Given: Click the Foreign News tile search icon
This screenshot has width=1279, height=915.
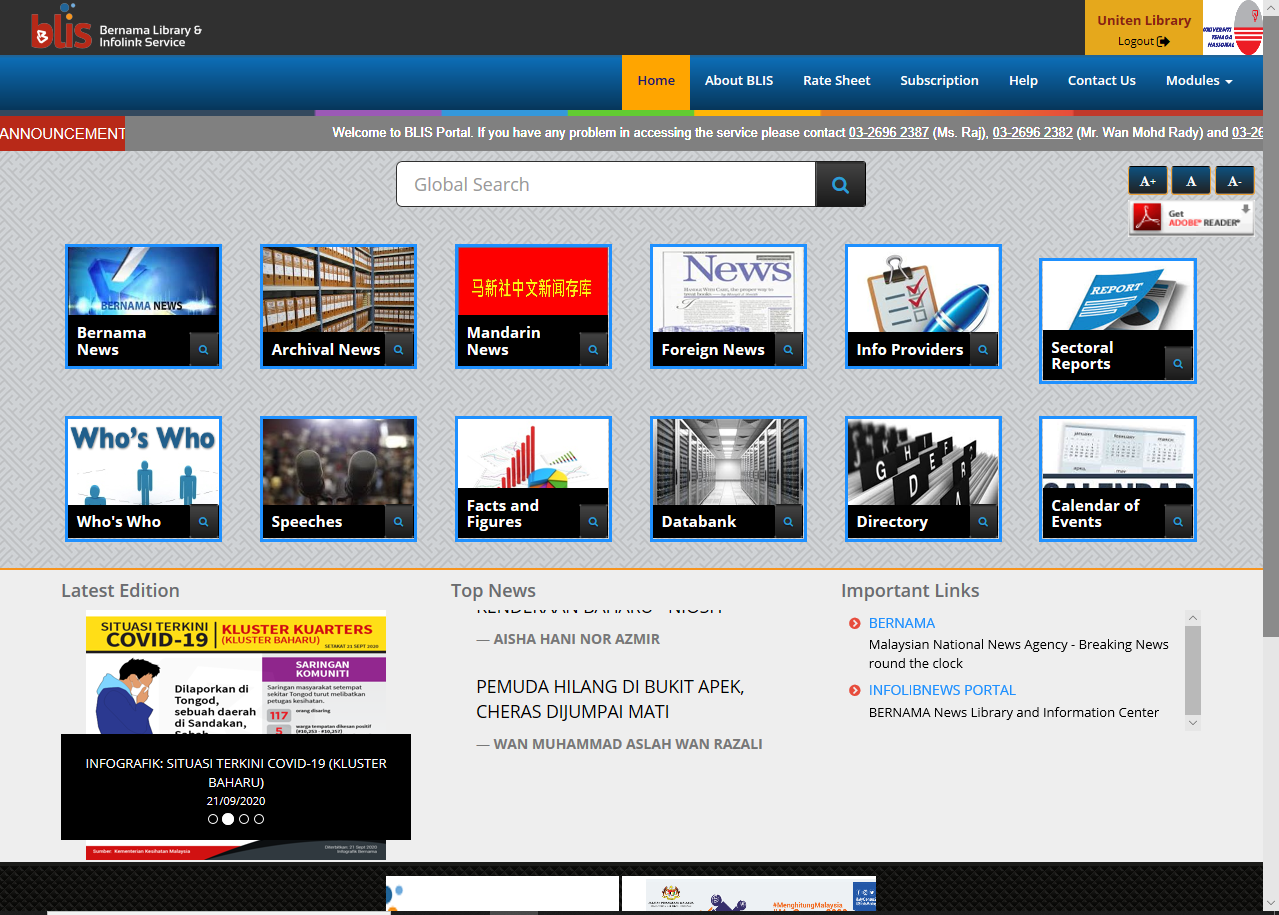Looking at the screenshot, I should coord(788,350).
